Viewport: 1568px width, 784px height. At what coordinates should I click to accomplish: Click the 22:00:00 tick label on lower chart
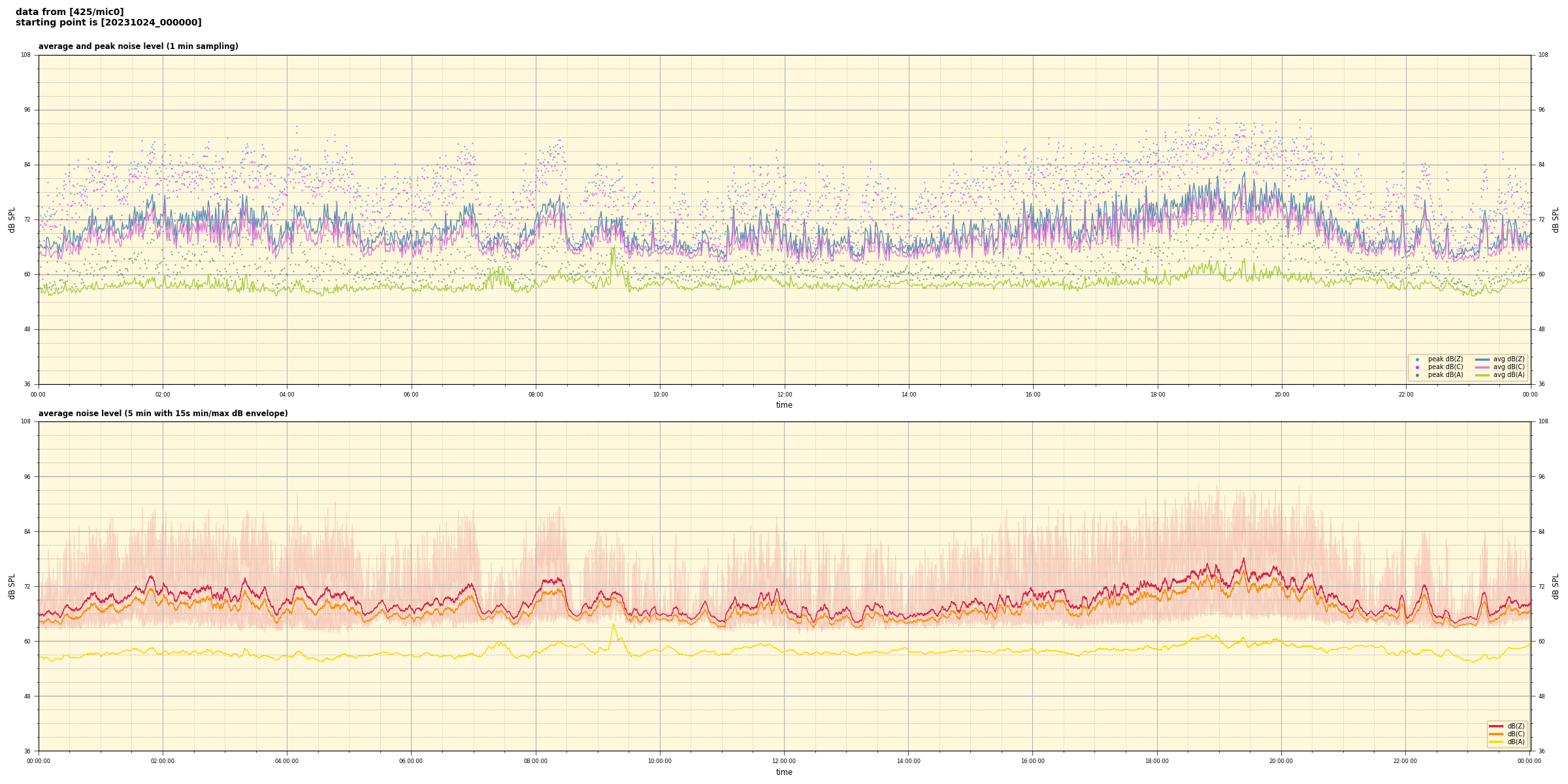(1405, 761)
